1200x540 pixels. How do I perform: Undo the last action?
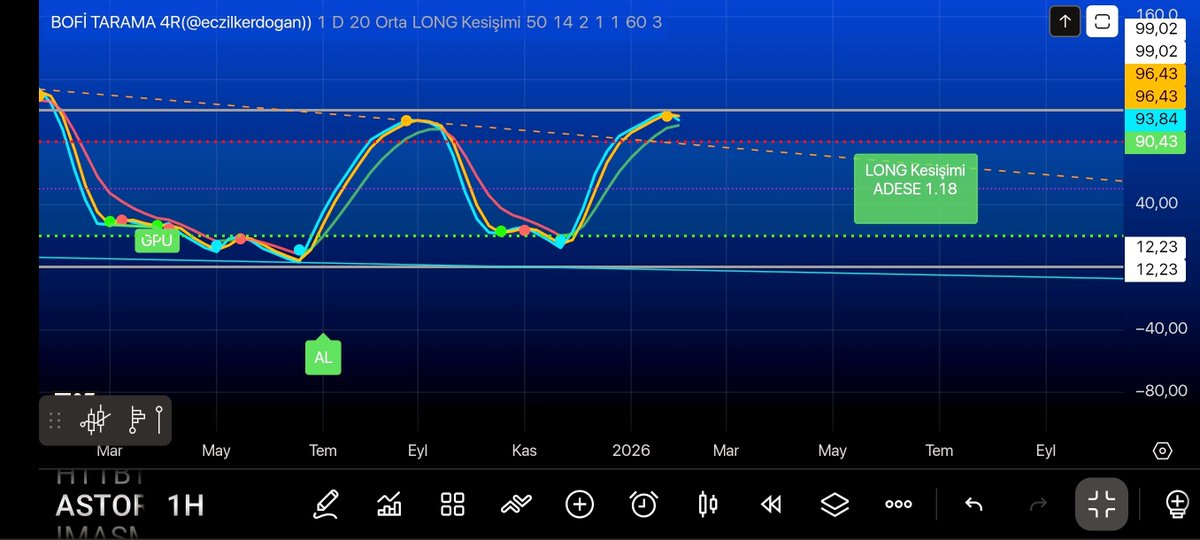click(973, 504)
